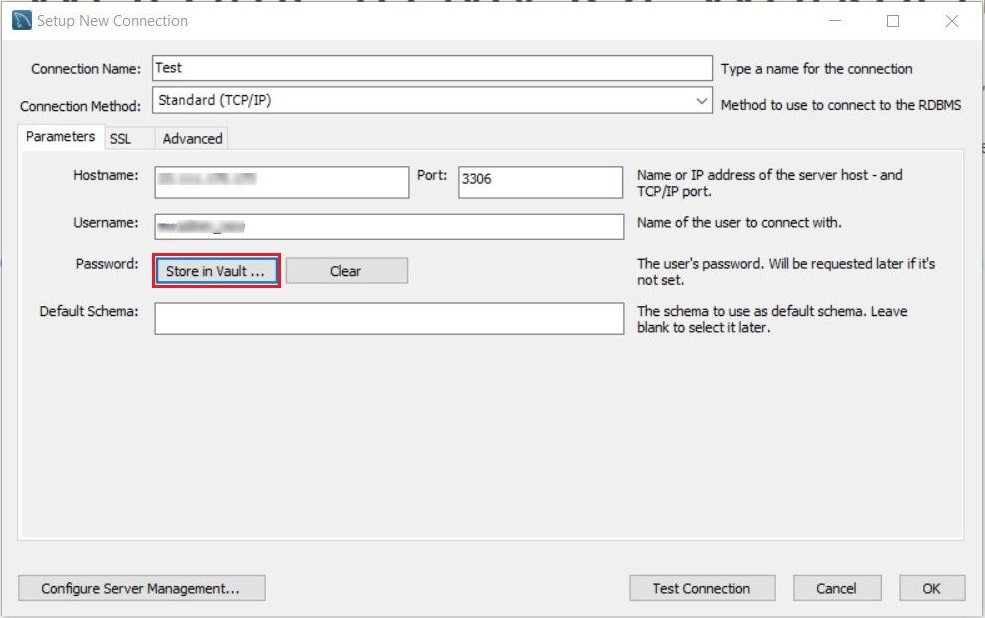Cancel the new connection setup
Screen dimensions: 985x618
click(x=837, y=588)
